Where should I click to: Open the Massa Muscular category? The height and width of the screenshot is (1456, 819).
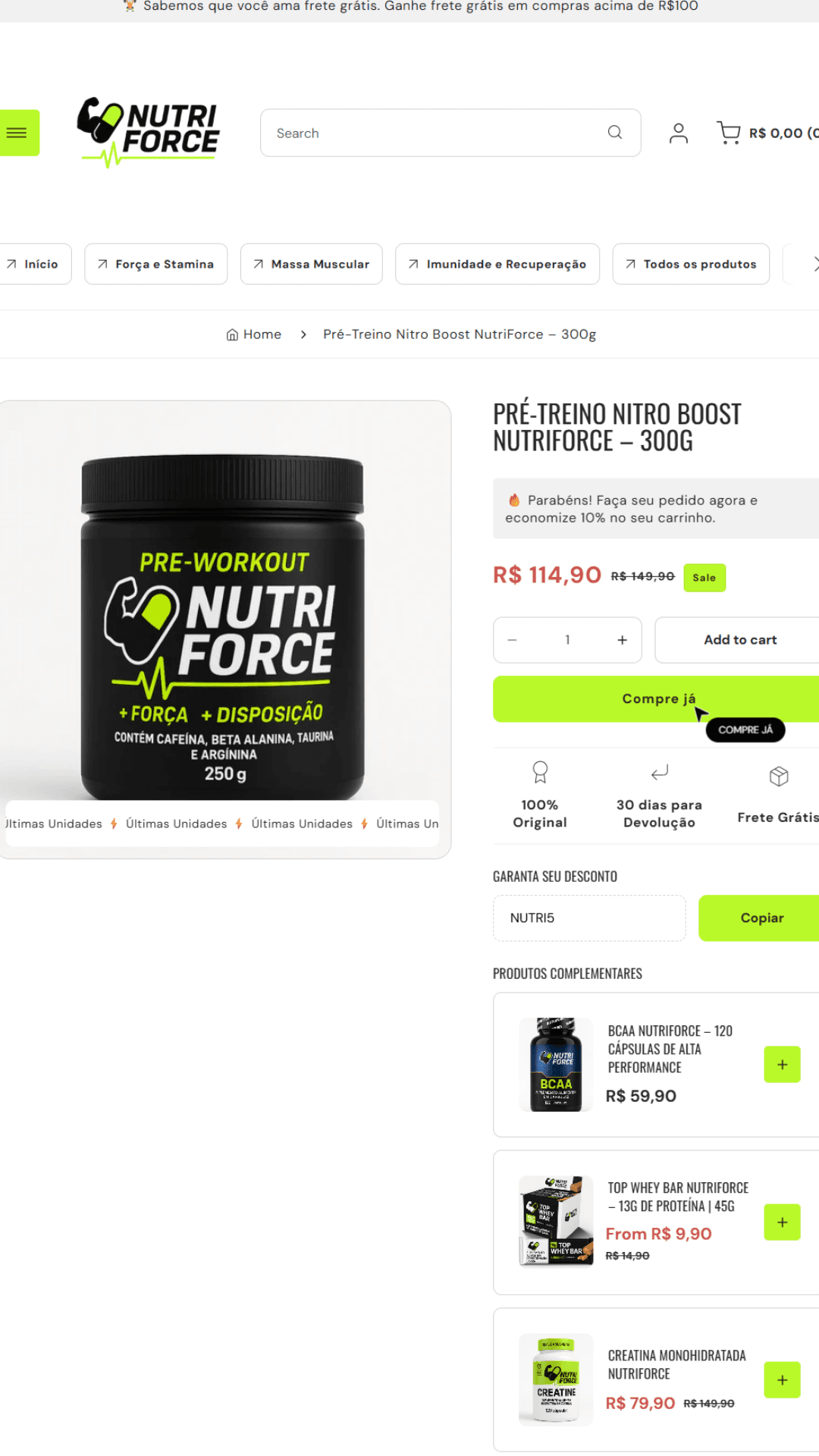tap(312, 264)
